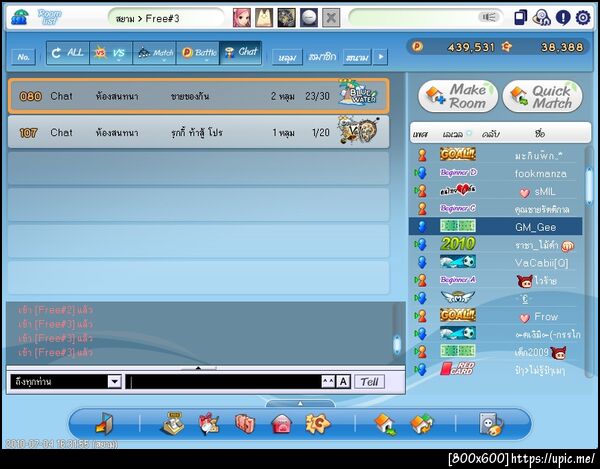The width and height of the screenshot is (600, 469).
Task: Click the chat message input field
Action: [223, 381]
